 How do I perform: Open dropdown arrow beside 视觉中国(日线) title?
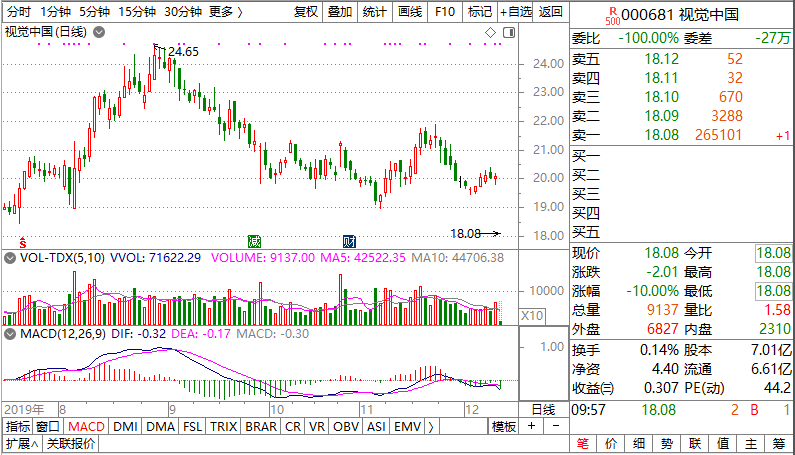coord(97,32)
